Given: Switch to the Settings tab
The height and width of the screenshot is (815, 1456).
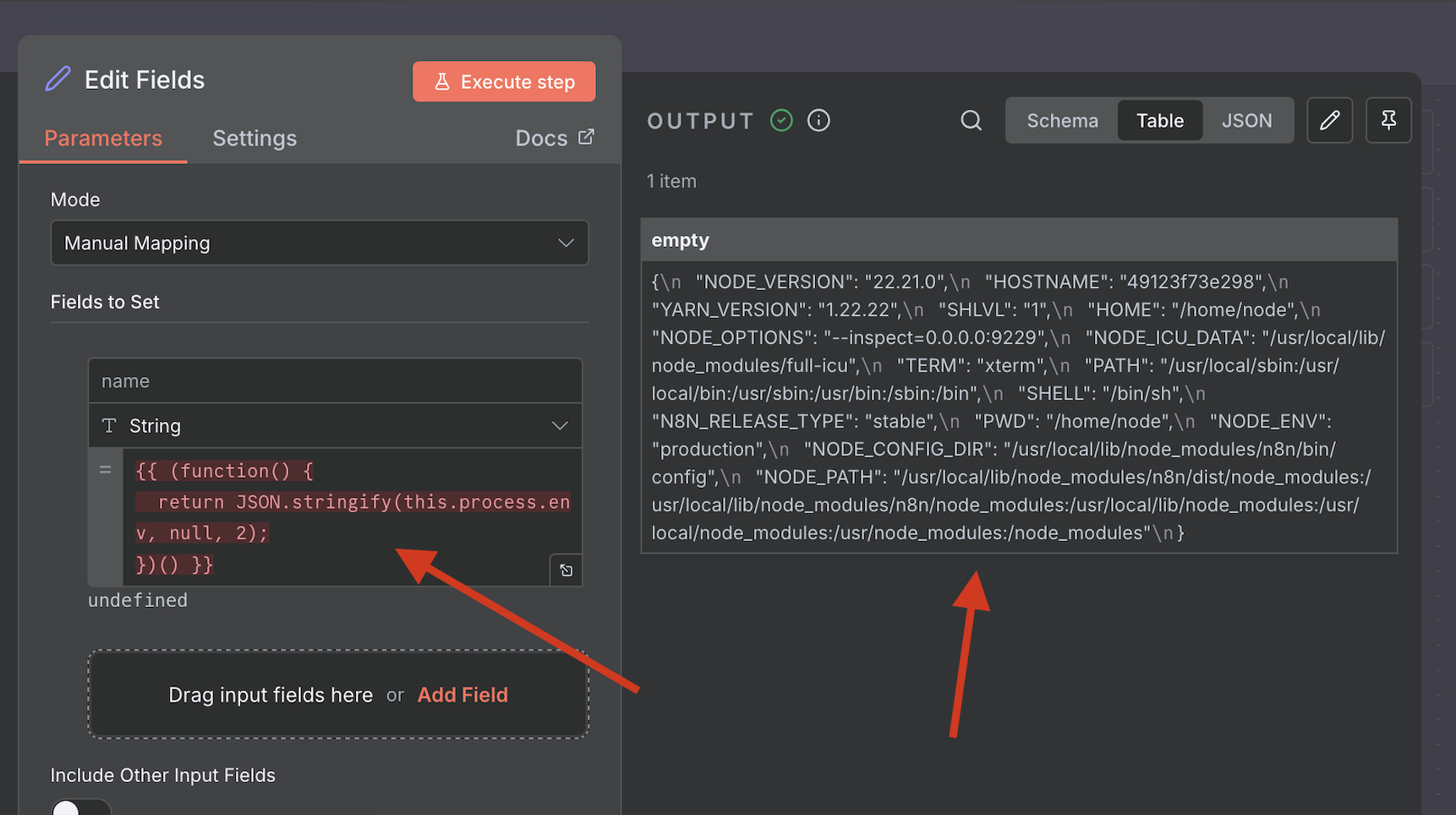Looking at the screenshot, I should (x=255, y=139).
